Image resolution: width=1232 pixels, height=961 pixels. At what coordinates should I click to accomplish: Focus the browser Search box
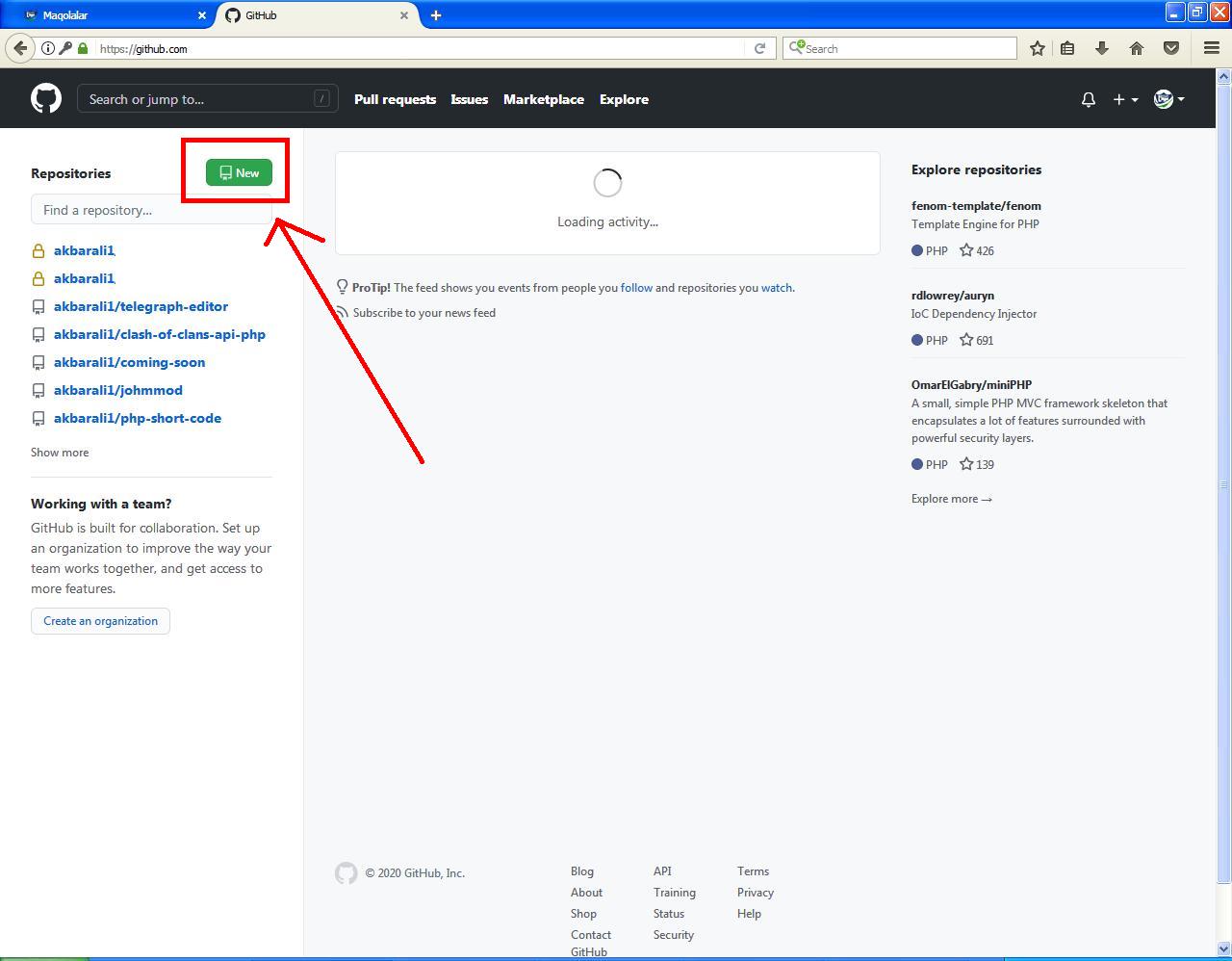point(900,48)
